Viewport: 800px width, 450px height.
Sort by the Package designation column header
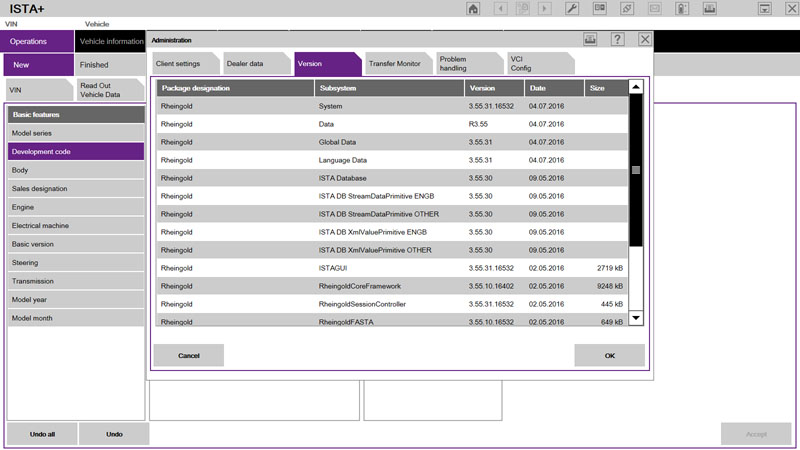click(234, 88)
